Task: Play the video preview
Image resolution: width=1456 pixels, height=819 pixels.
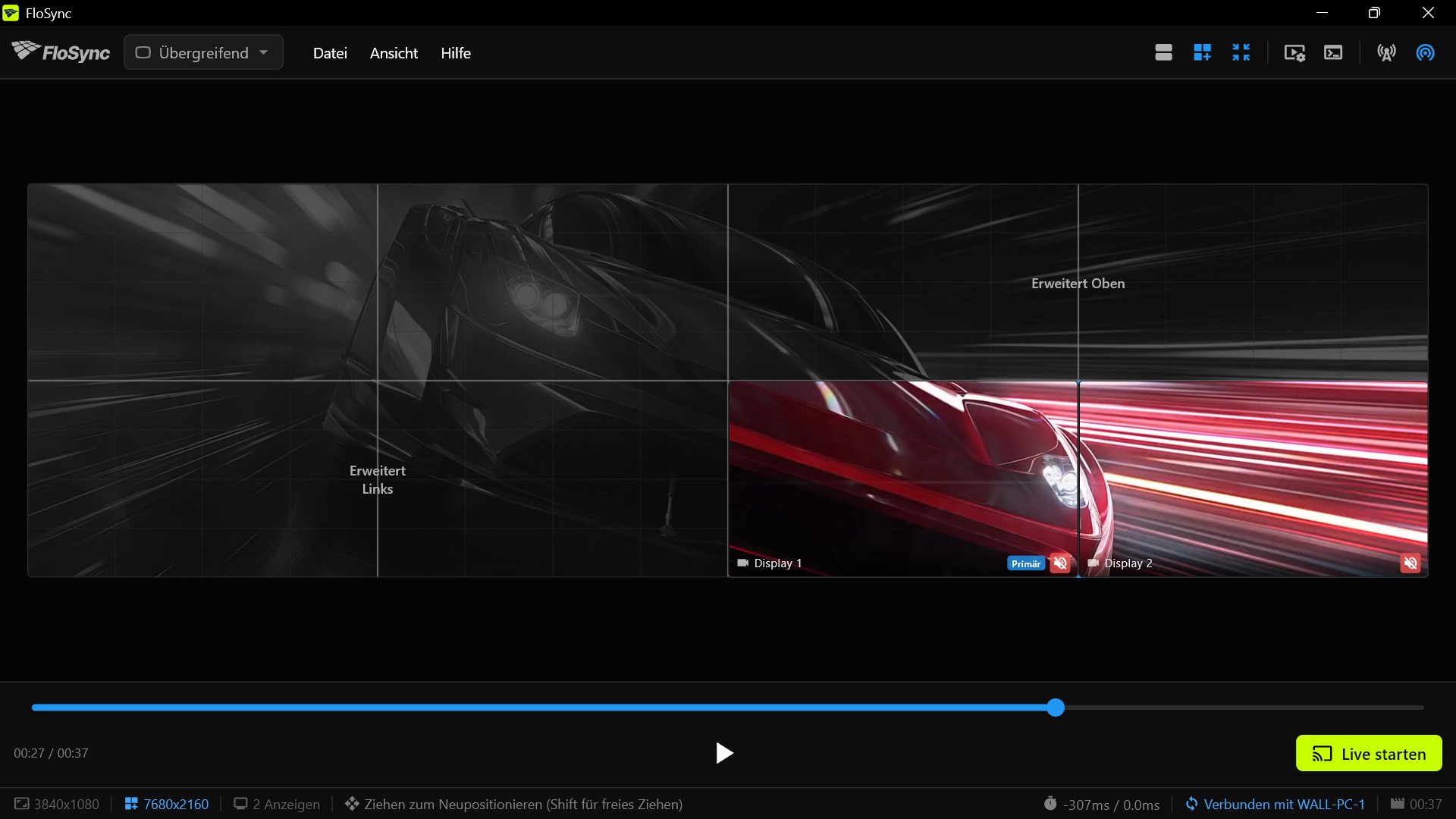Action: [724, 753]
